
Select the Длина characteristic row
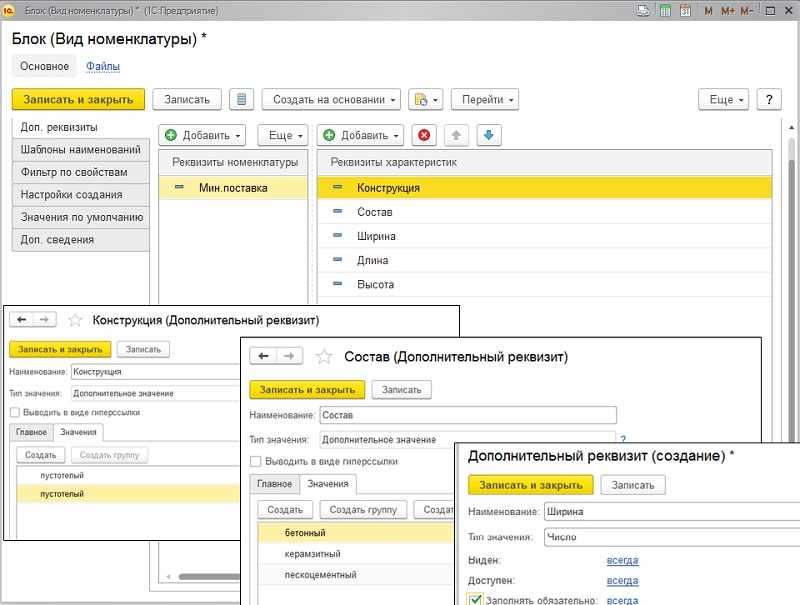[544, 260]
